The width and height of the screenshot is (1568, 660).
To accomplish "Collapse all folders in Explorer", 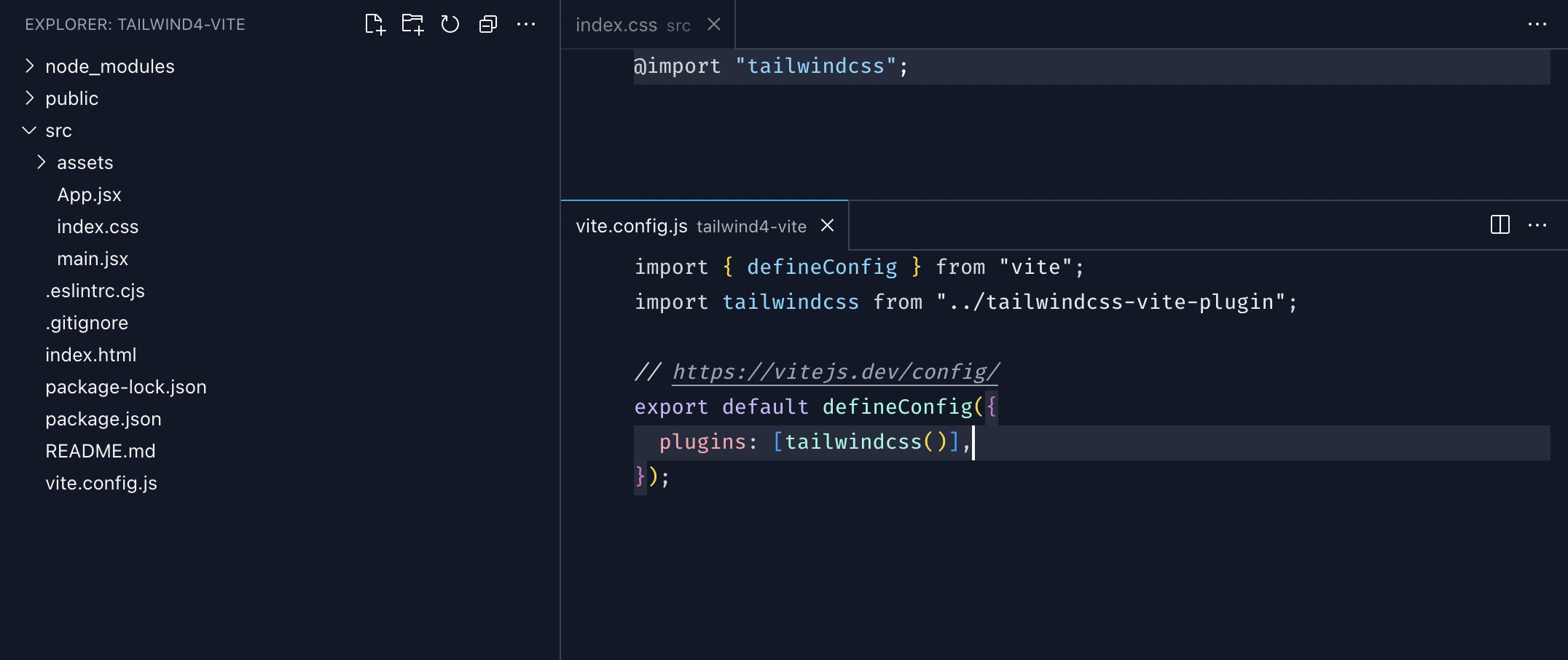I will point(488,25).
